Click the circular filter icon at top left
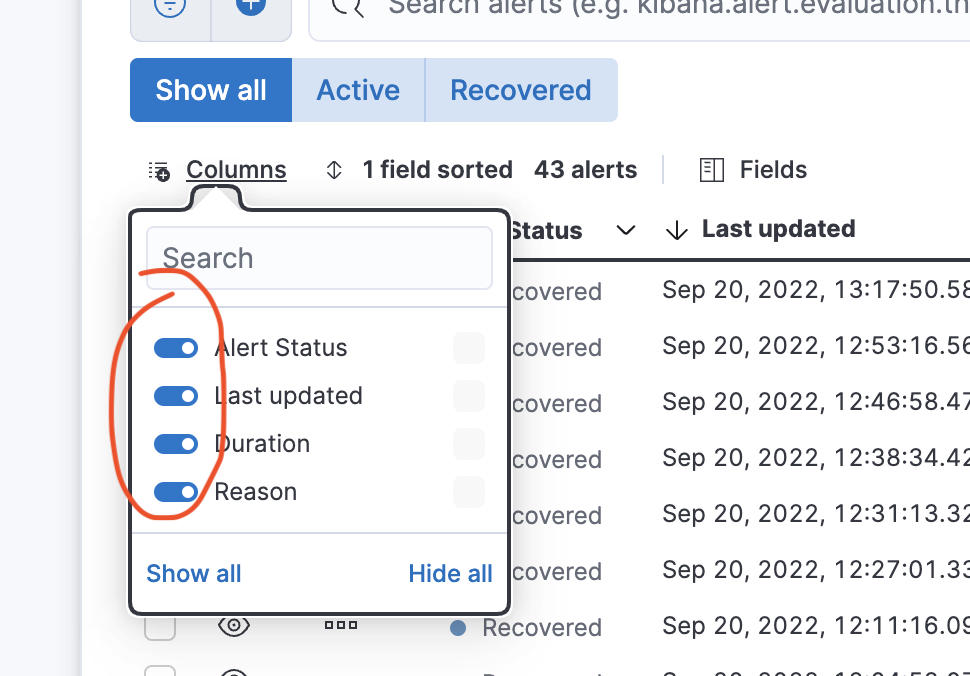Viewport: 970px width, 676px height. (170, 5)
